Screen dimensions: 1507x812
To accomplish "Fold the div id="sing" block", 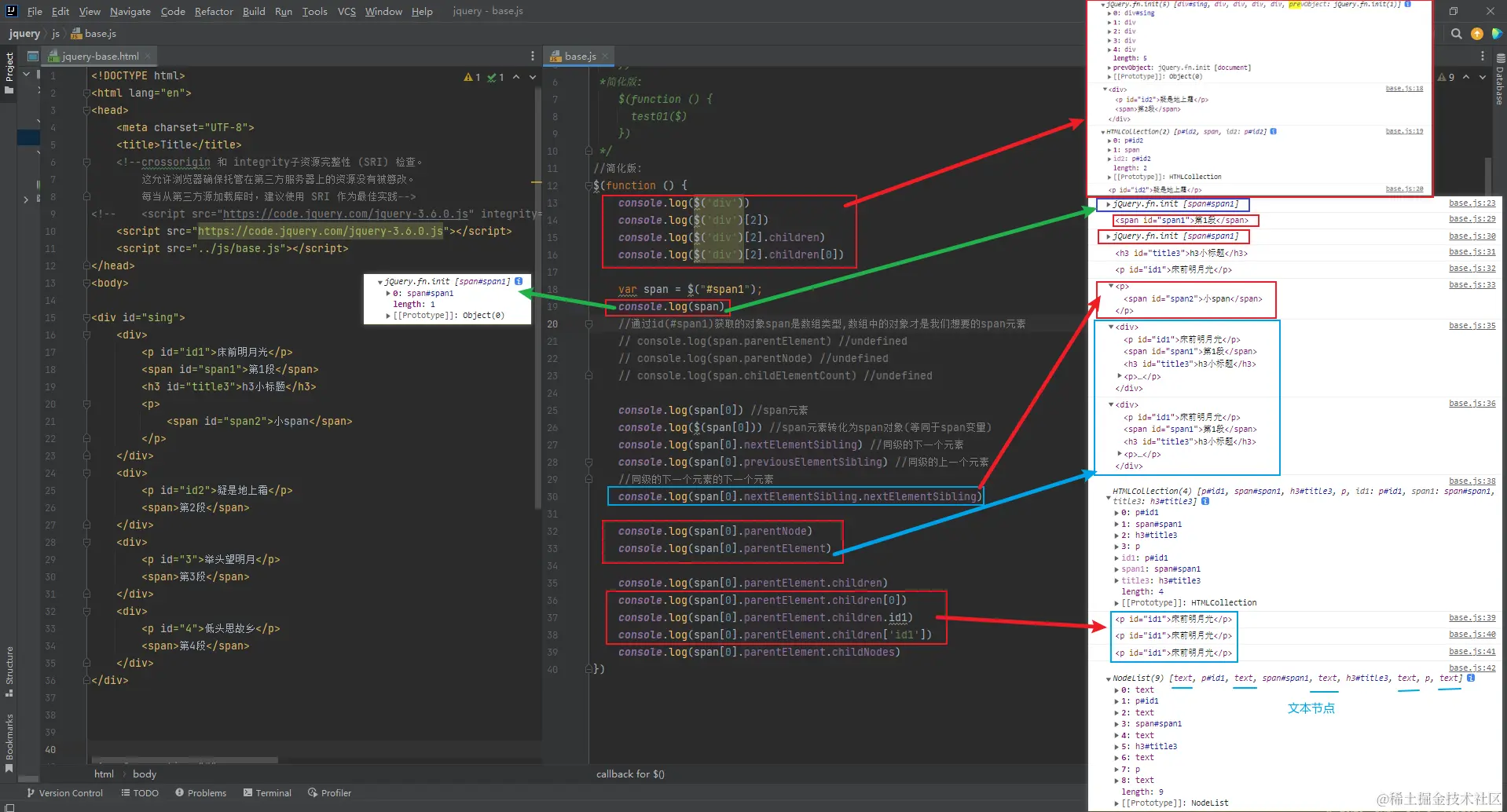I will pos(86,318).
